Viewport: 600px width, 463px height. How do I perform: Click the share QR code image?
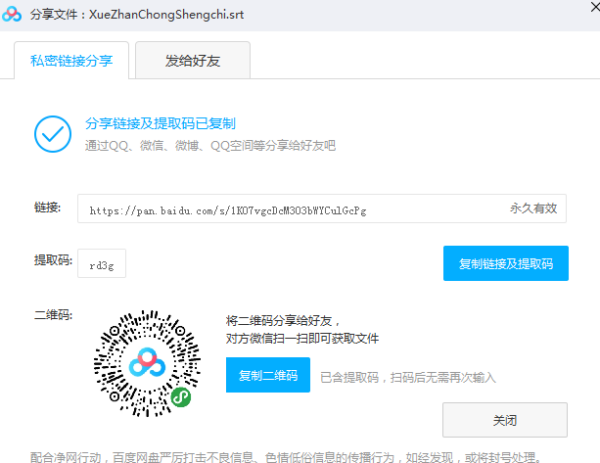147,363
